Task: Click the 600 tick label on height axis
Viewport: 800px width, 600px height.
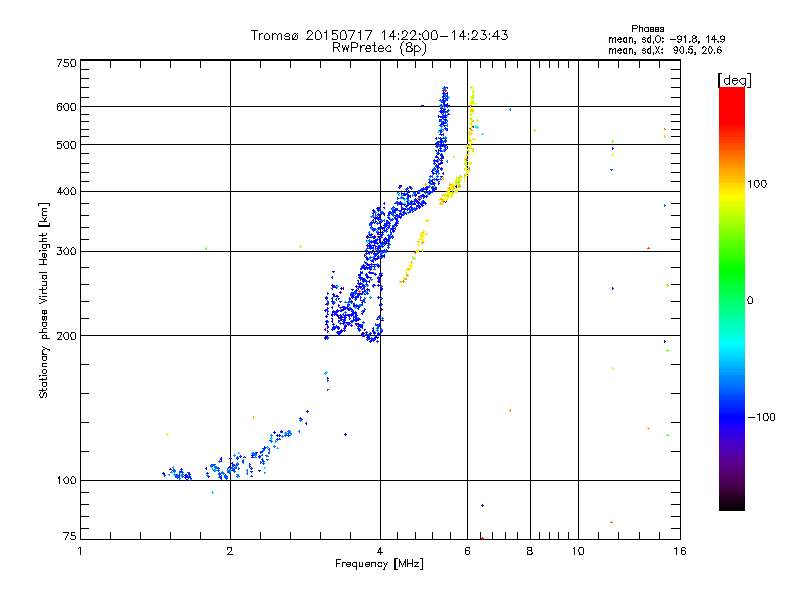Action: (66, 107)
